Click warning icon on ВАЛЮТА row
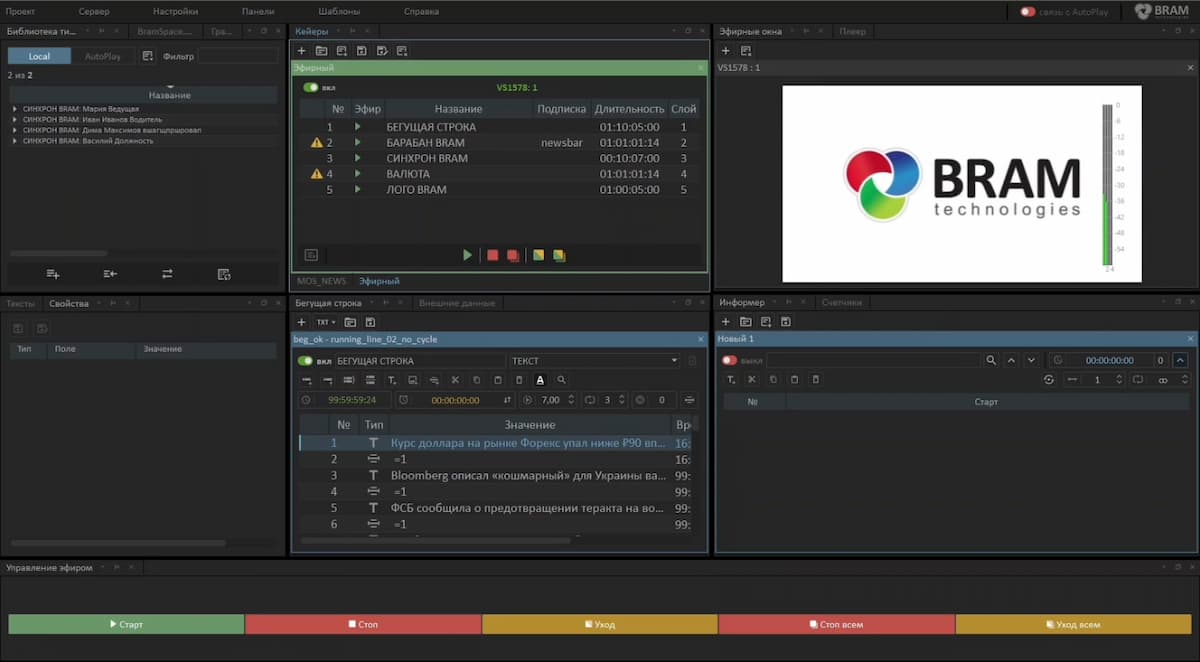Screen dimensions: 1200x662 pos(317,174)
